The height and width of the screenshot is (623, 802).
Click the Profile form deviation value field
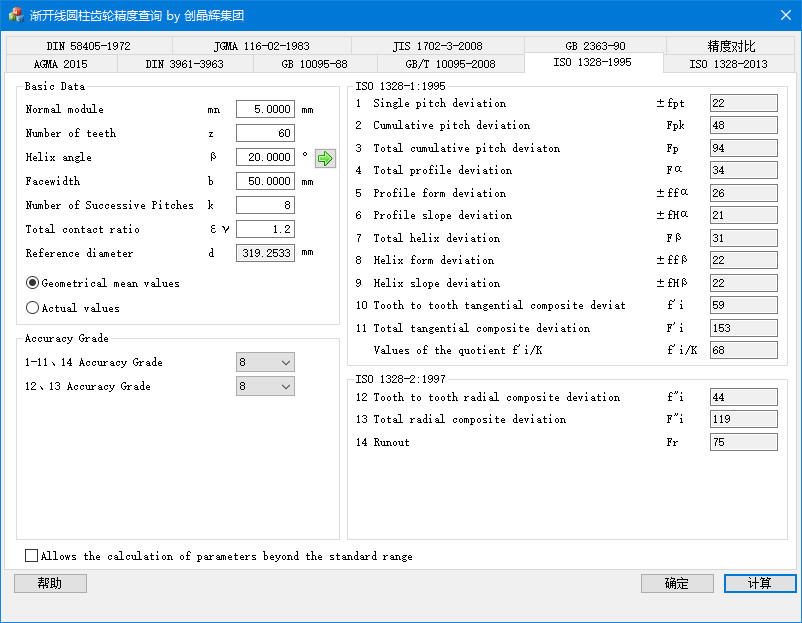[x=744, y=193]
